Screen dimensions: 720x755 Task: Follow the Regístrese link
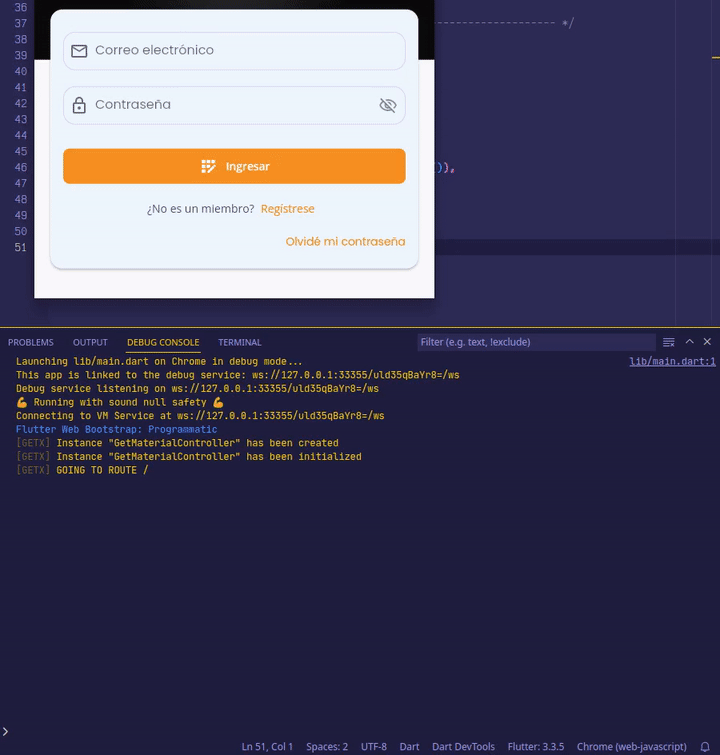coord(288,209)
